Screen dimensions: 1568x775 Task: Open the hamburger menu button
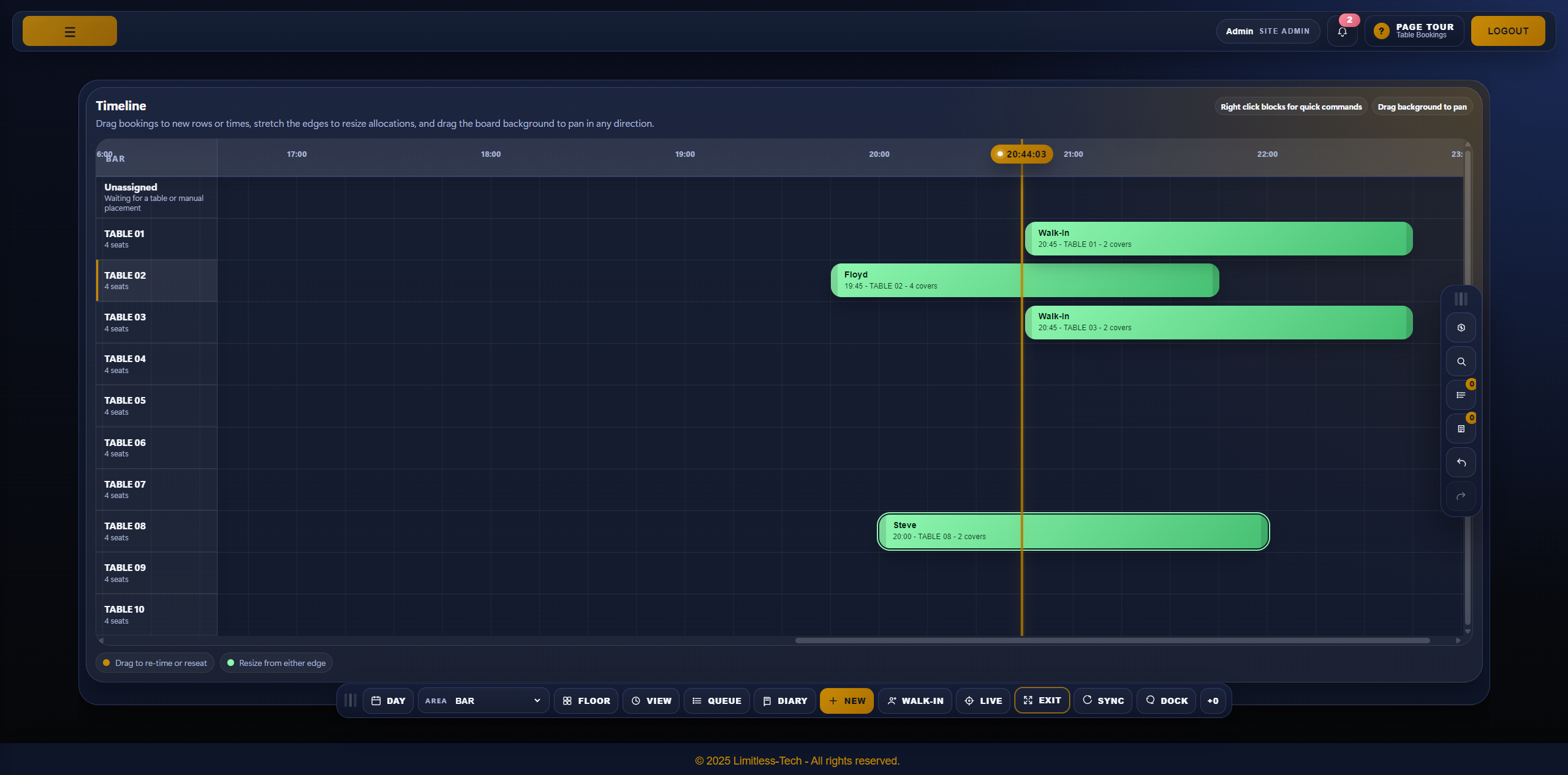[x=70, y=31]
